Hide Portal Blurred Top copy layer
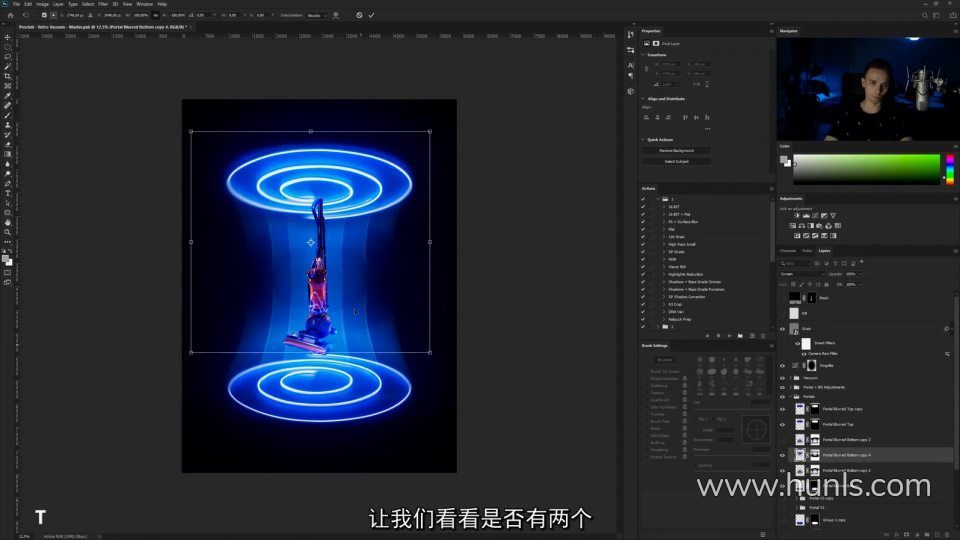Viewport: 960px width, 540px height. point(782,409)
